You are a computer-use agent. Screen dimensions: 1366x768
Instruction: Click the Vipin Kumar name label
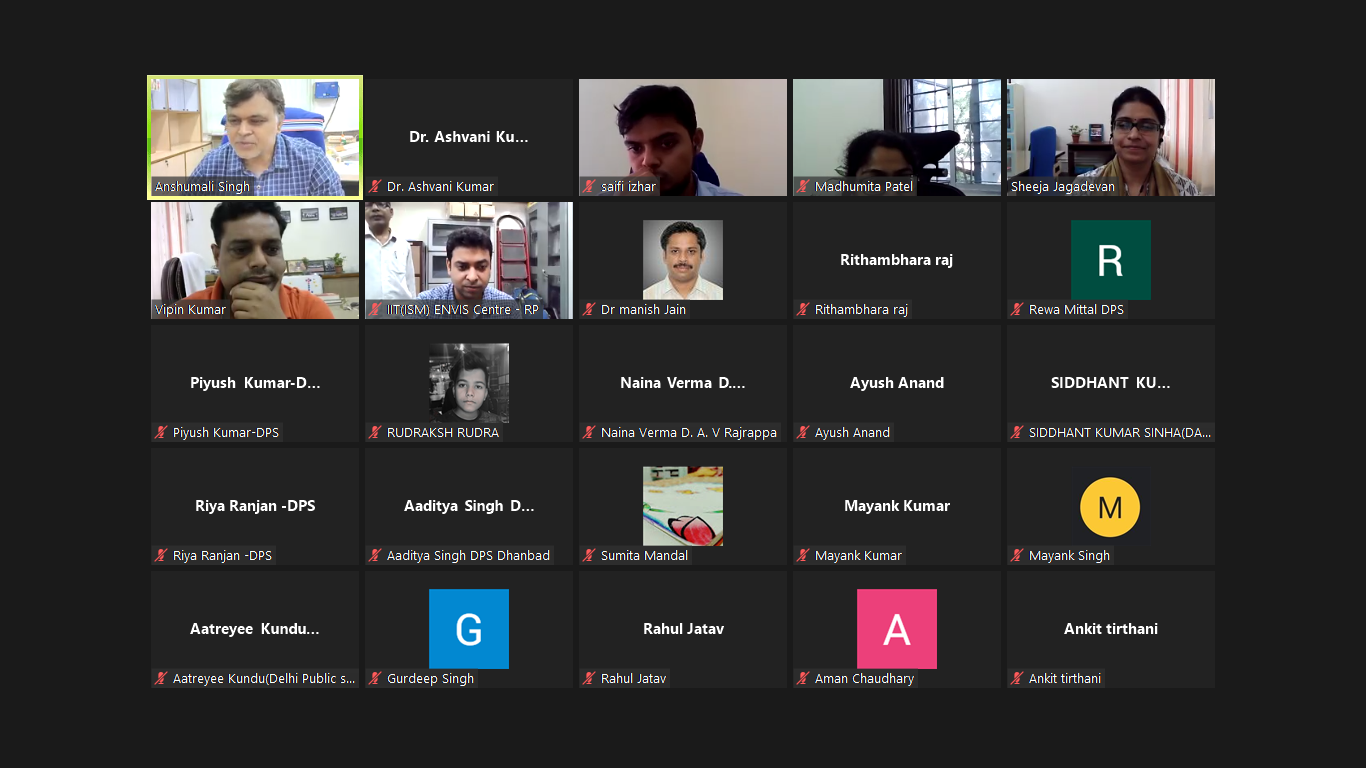(190, 310)
